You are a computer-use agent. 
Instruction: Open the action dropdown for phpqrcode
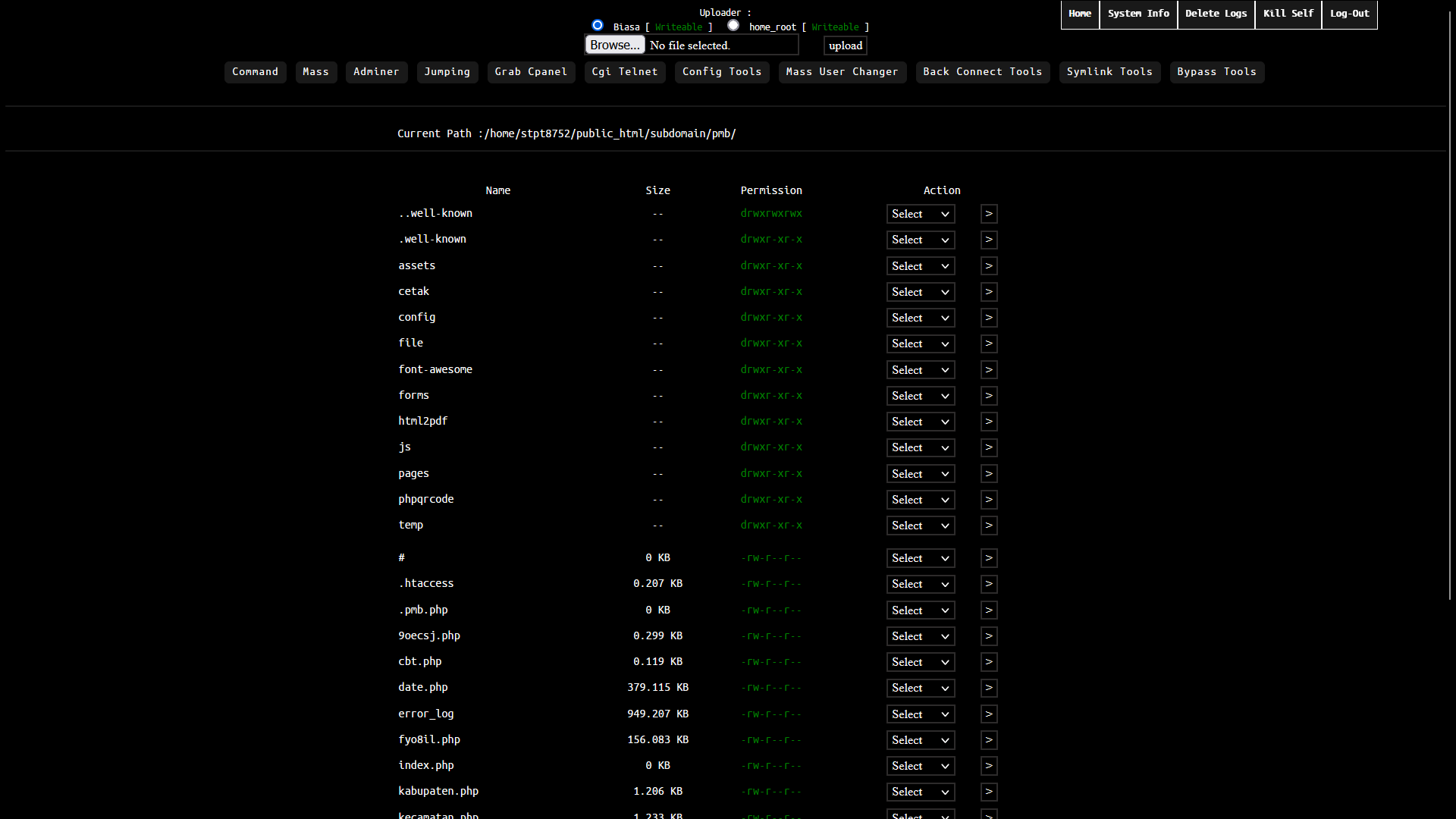pos(921,500)
